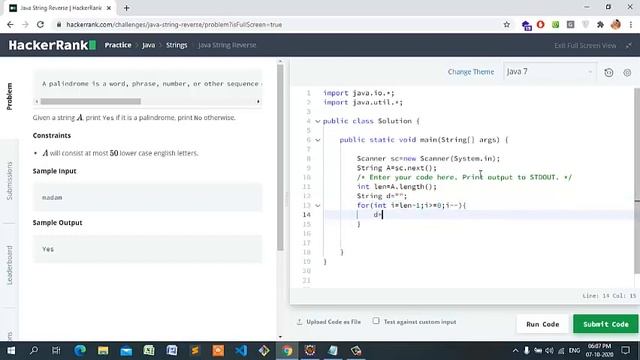Open the blue extension with 17 badge
Viewport: 640px width, 360px height.
[526, 25]
